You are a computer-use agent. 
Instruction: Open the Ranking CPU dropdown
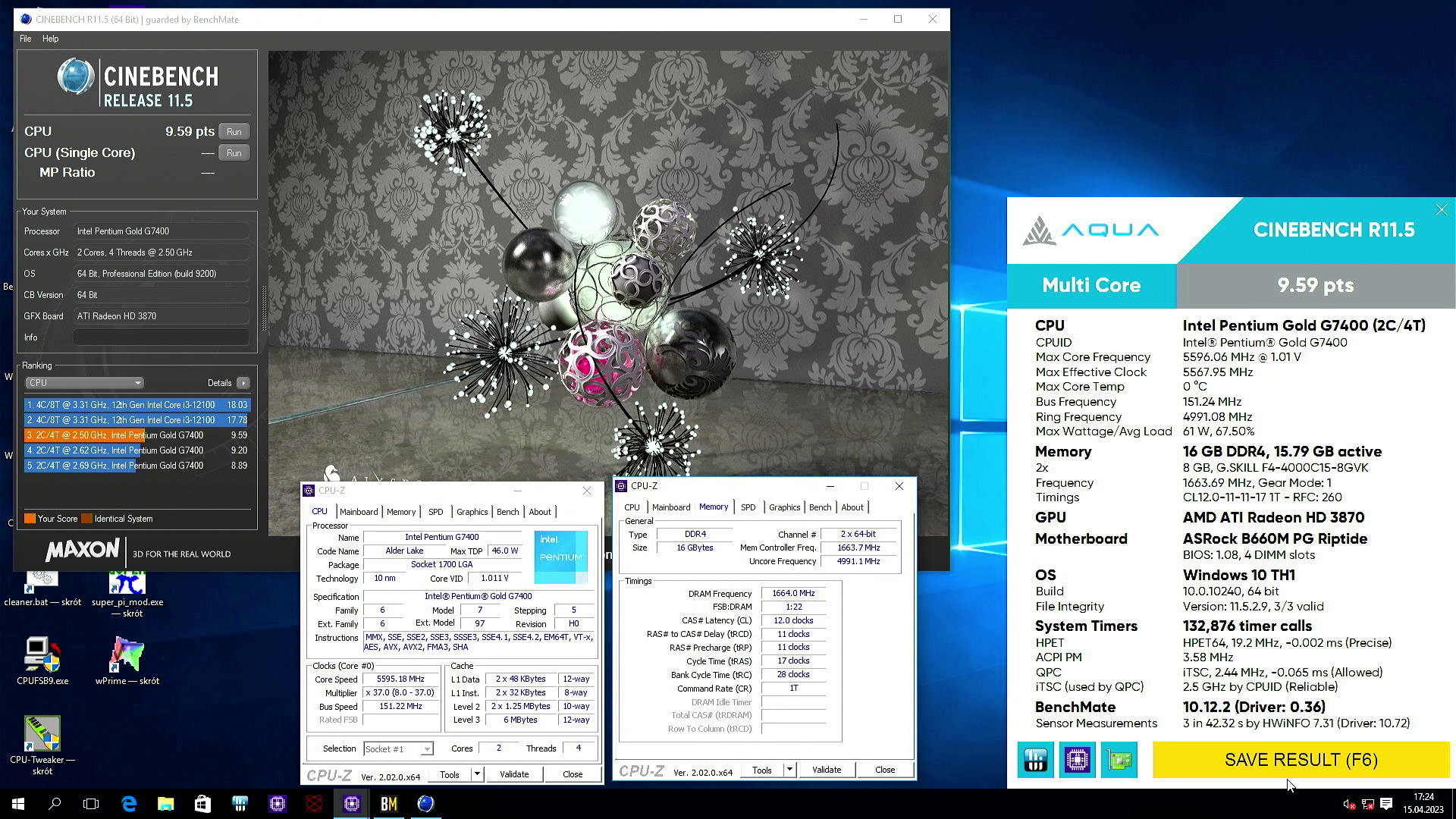pyautogui.click(x=83, y=383)
